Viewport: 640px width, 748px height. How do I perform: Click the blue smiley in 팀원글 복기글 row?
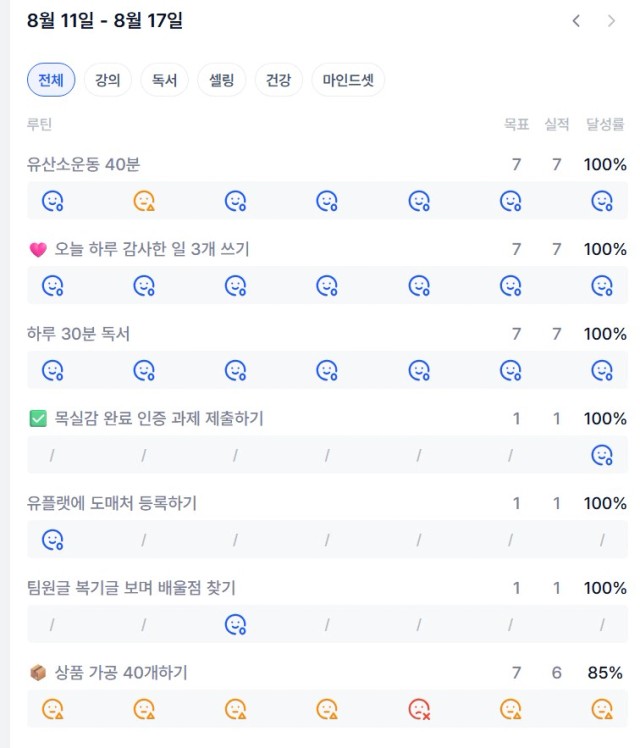[x=236, y=624]
